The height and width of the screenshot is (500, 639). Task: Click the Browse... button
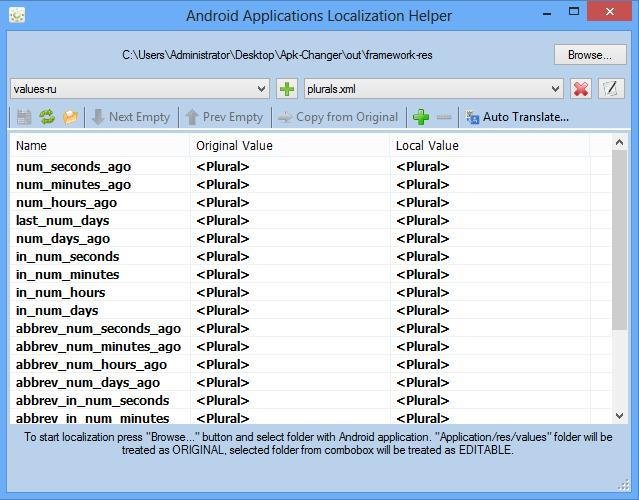pos(590,55)
